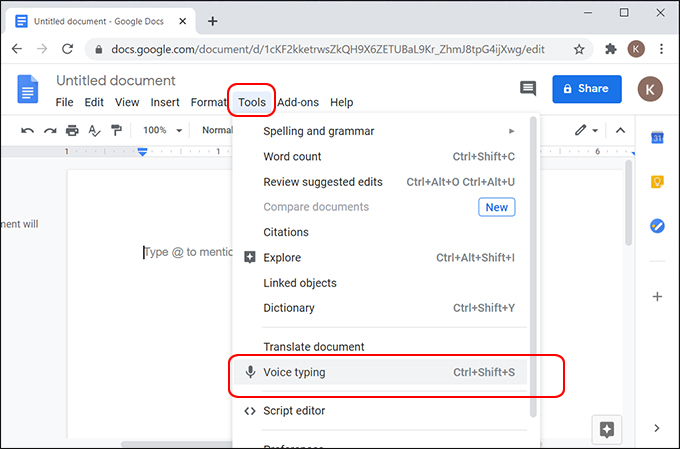680x449 pixels.
Task: Click the Untitled document title field
Action: (x=116, y=81)
